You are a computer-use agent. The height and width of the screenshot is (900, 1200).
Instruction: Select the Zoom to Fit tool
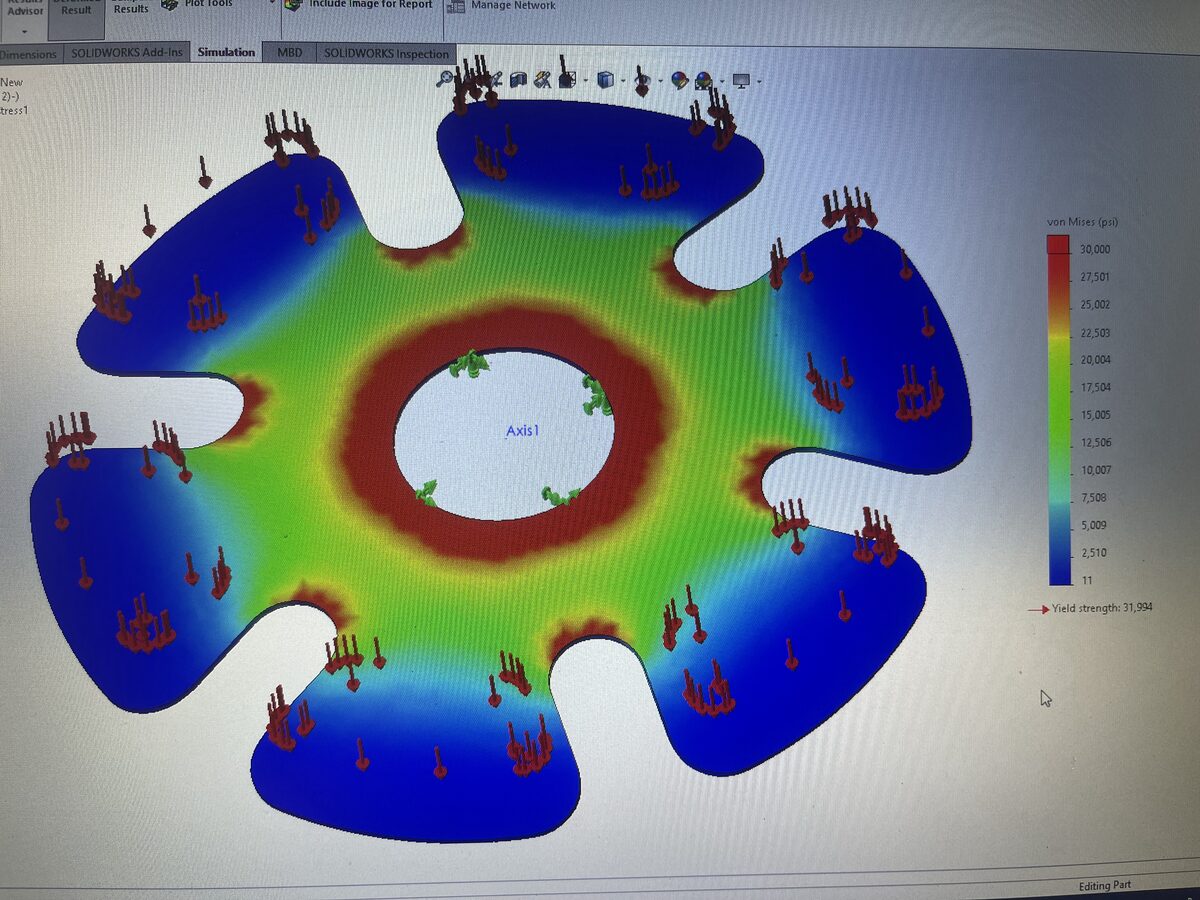pyautogui.click(x=445, y=78)
